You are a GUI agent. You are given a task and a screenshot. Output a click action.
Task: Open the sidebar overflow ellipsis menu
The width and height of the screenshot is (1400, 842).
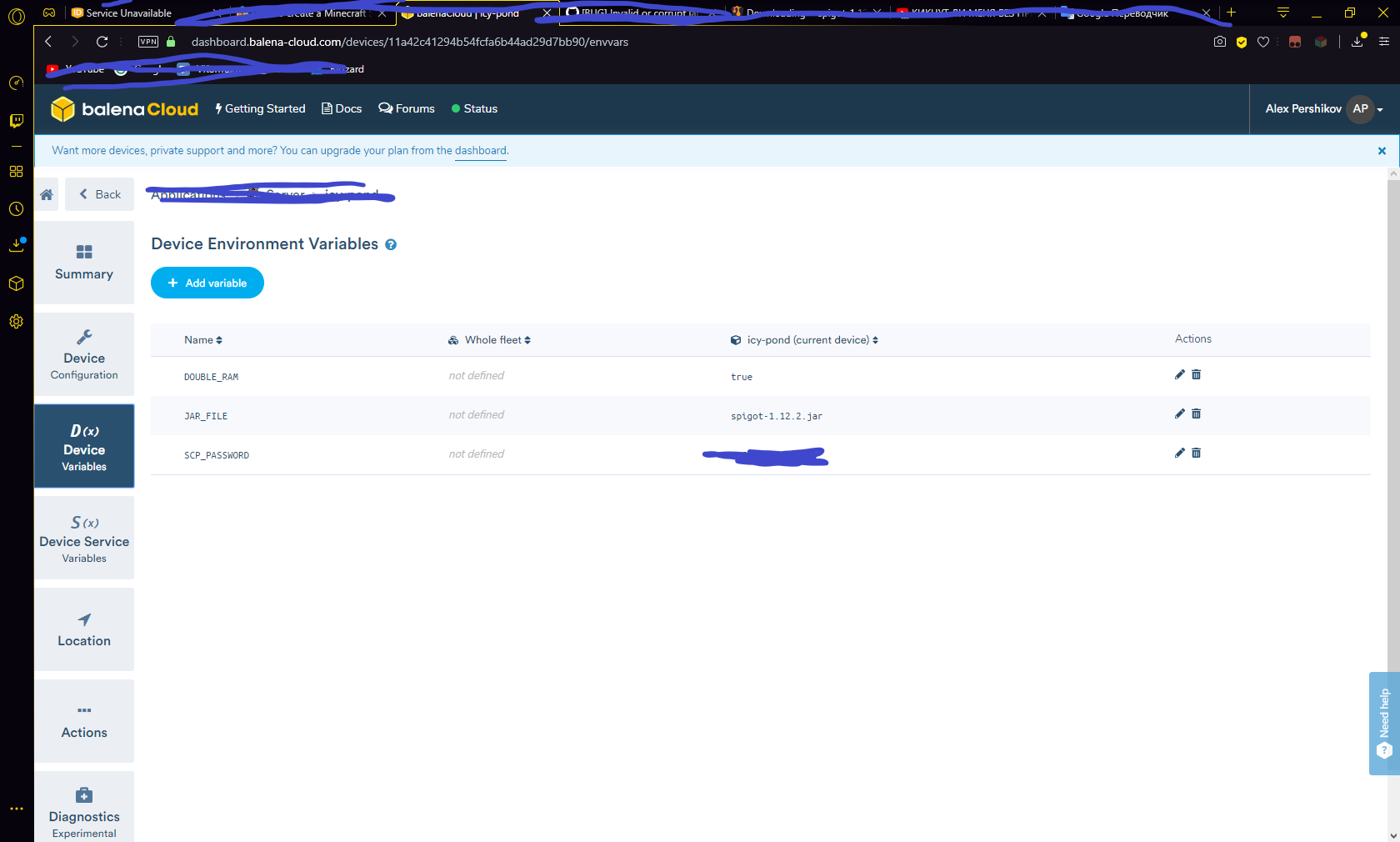16,808
